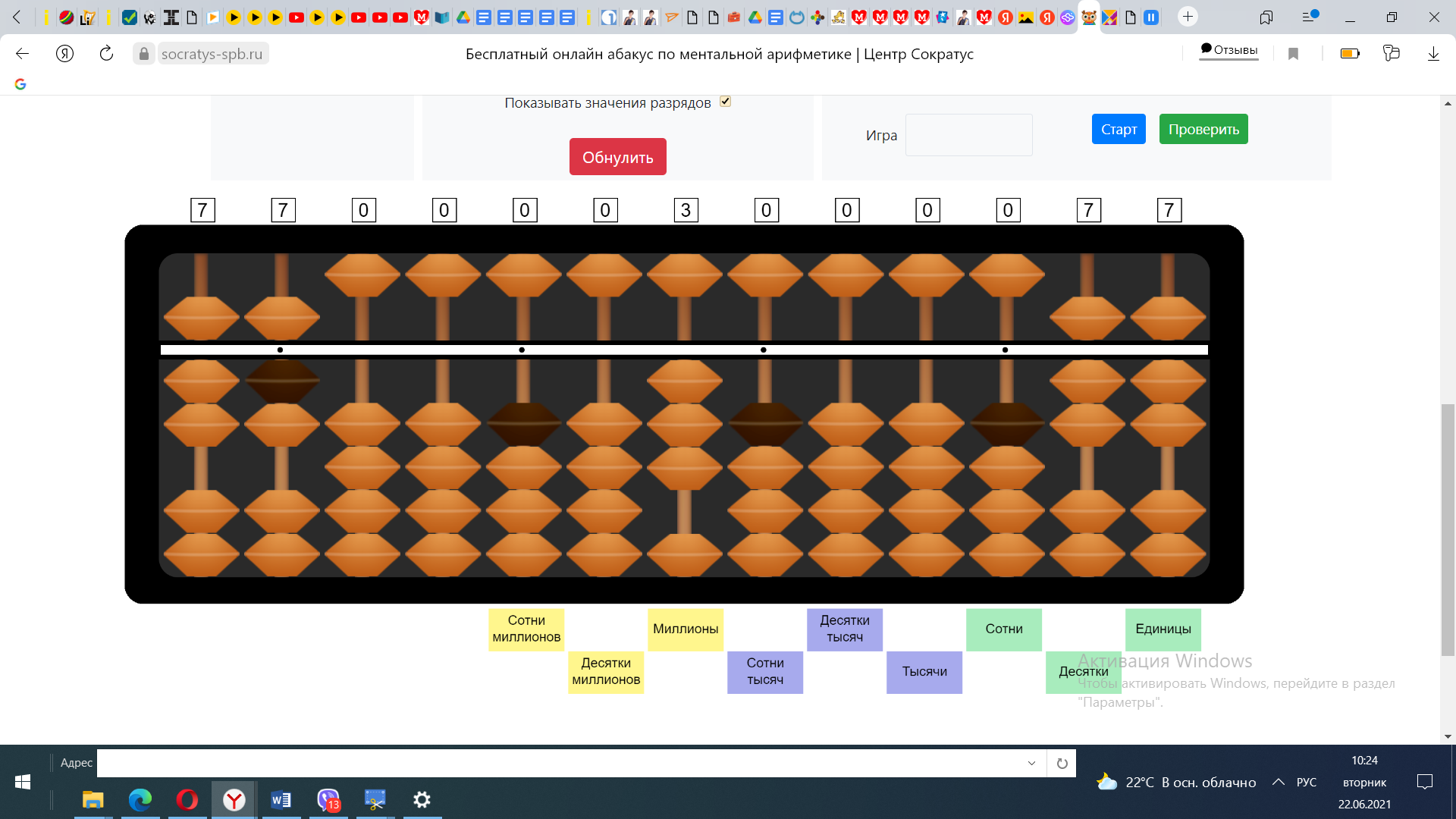Open the battery saver indicator
1456x819 pixels.
pos(1350,54)
